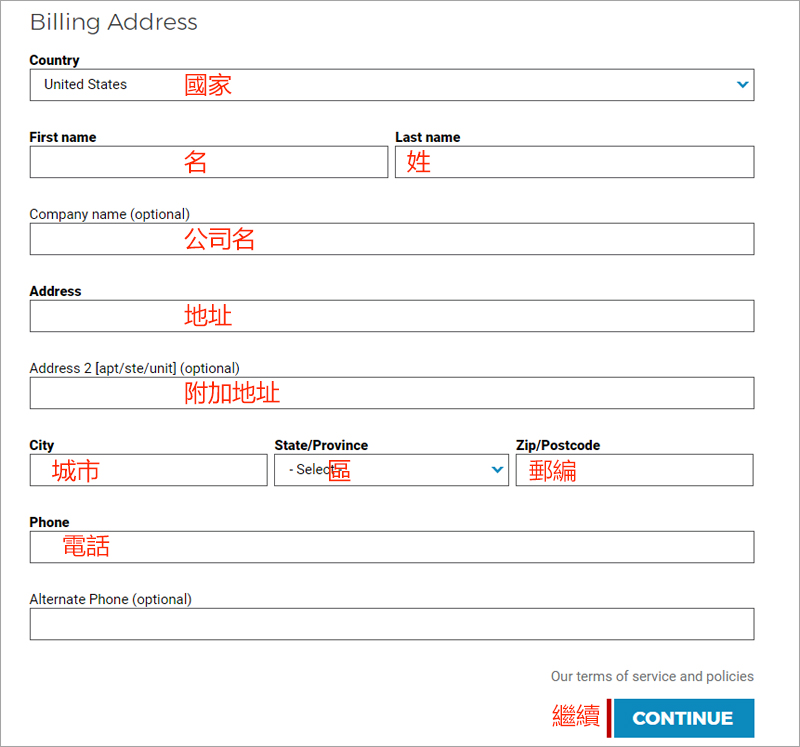
Task: Click the Address input field
Action: [391, 316]
